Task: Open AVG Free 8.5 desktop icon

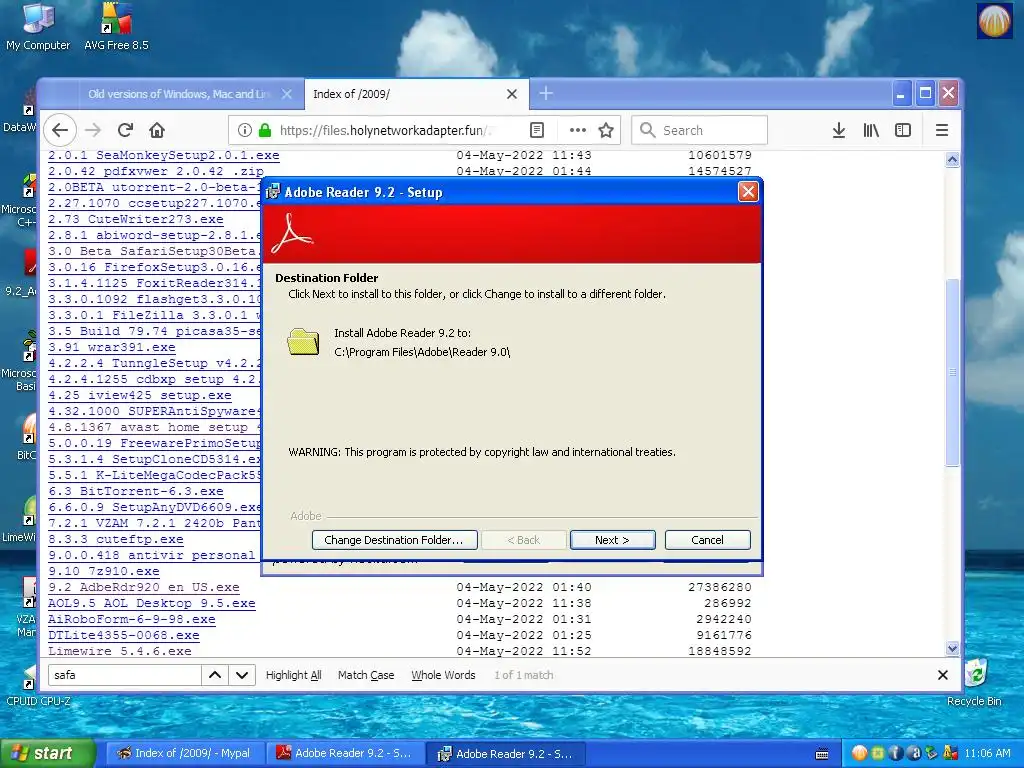Action: coord(116,27)
